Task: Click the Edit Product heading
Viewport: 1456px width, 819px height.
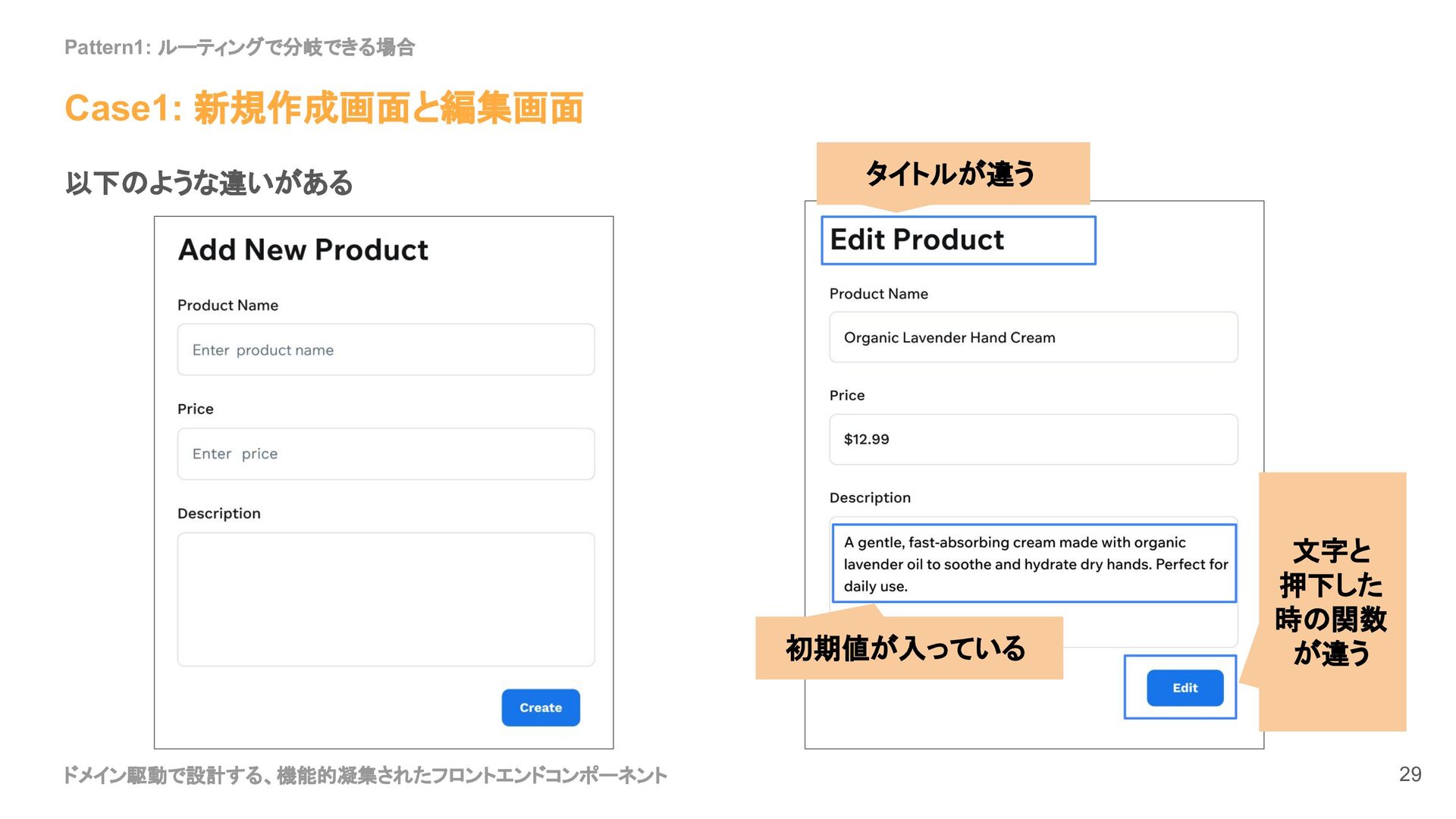Action: tap(917, 240)
